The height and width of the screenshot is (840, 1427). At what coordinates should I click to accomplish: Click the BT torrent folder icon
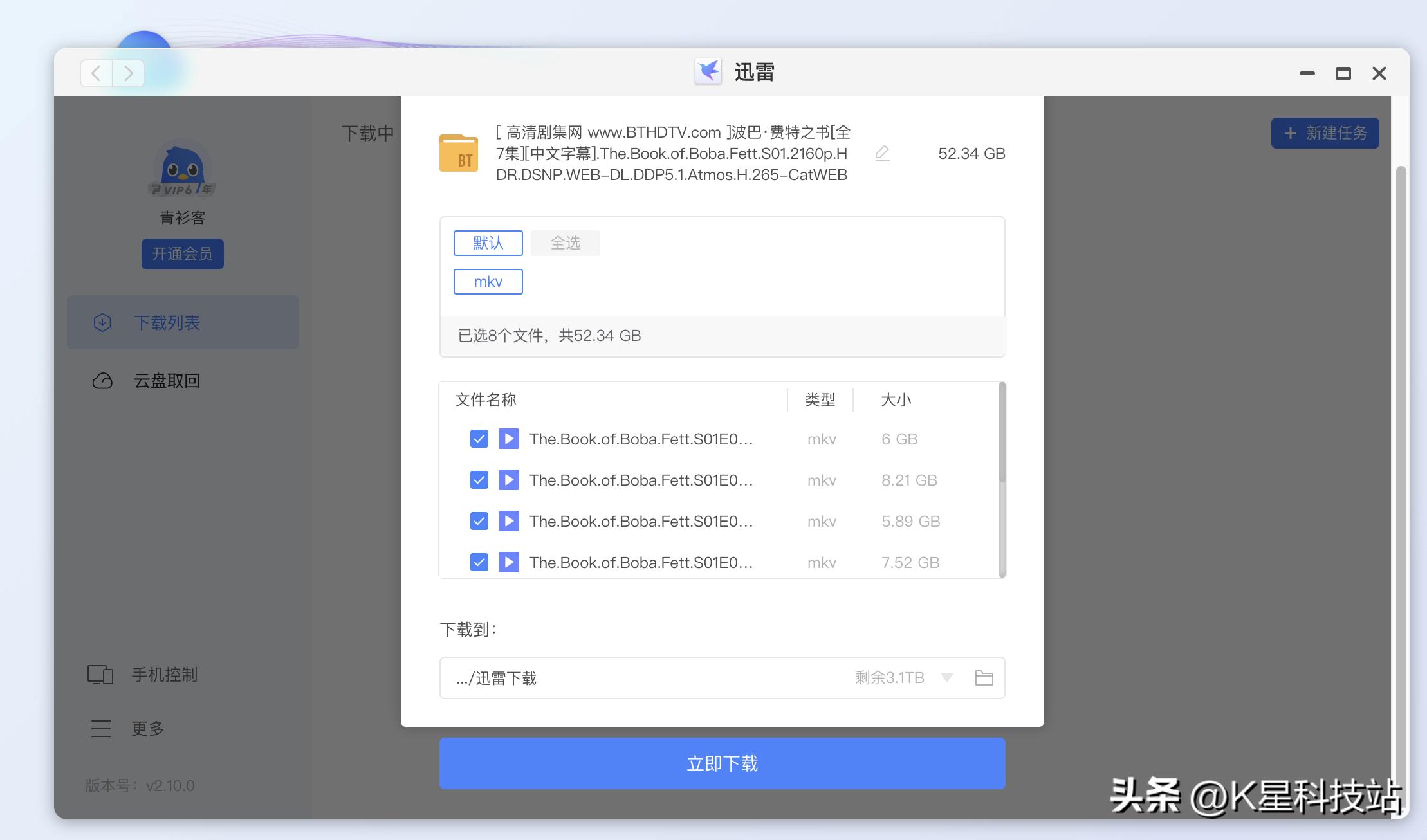point(458,153)
